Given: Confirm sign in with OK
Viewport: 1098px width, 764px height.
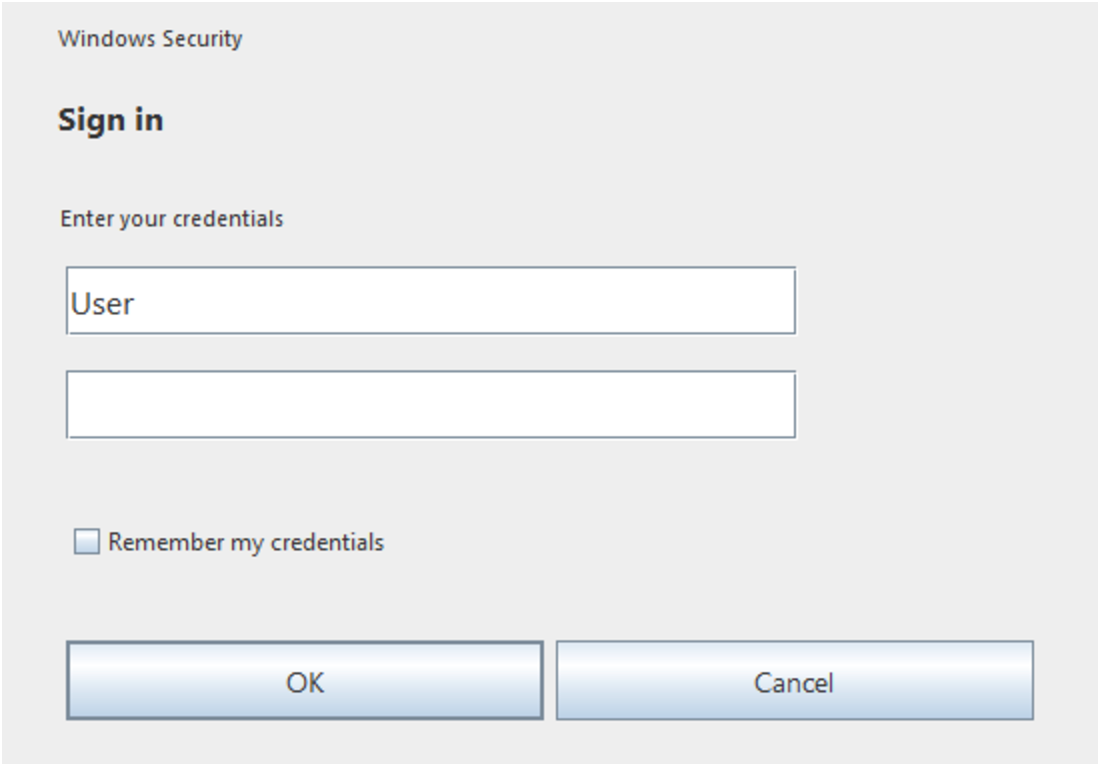Looking at the screenshot, I should coord(305,681).
